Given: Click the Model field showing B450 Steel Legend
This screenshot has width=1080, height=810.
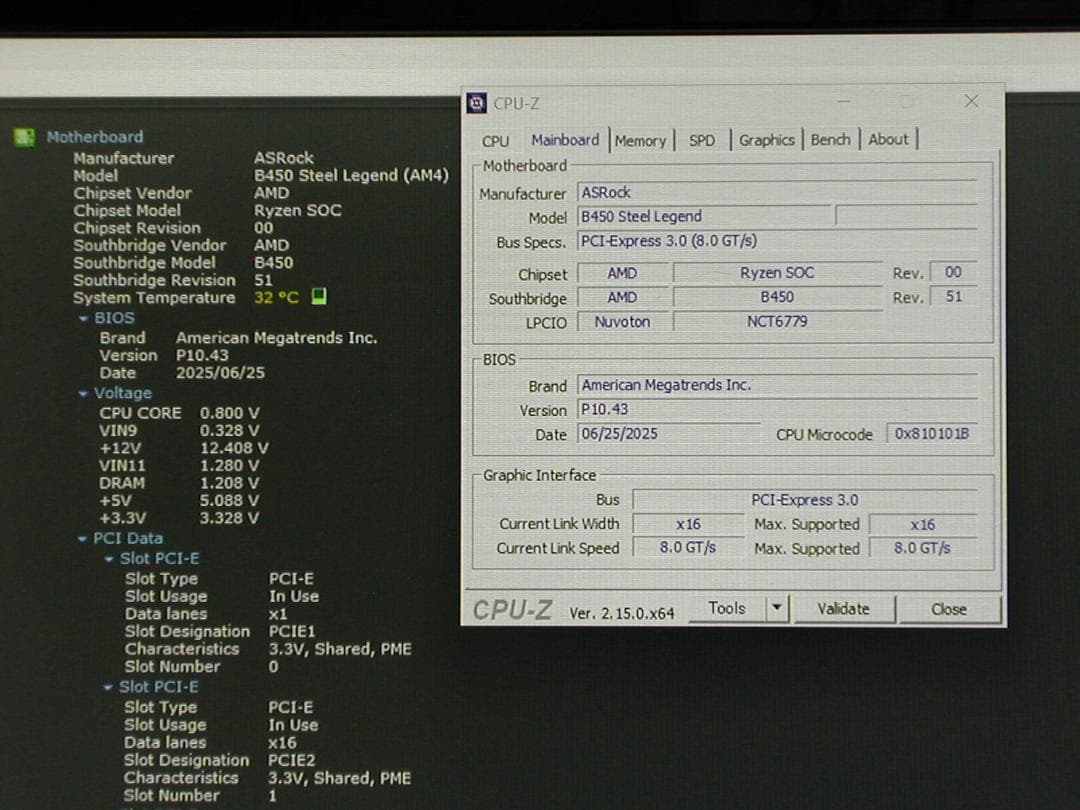Looking at the screenshot, I should (704, 216).
